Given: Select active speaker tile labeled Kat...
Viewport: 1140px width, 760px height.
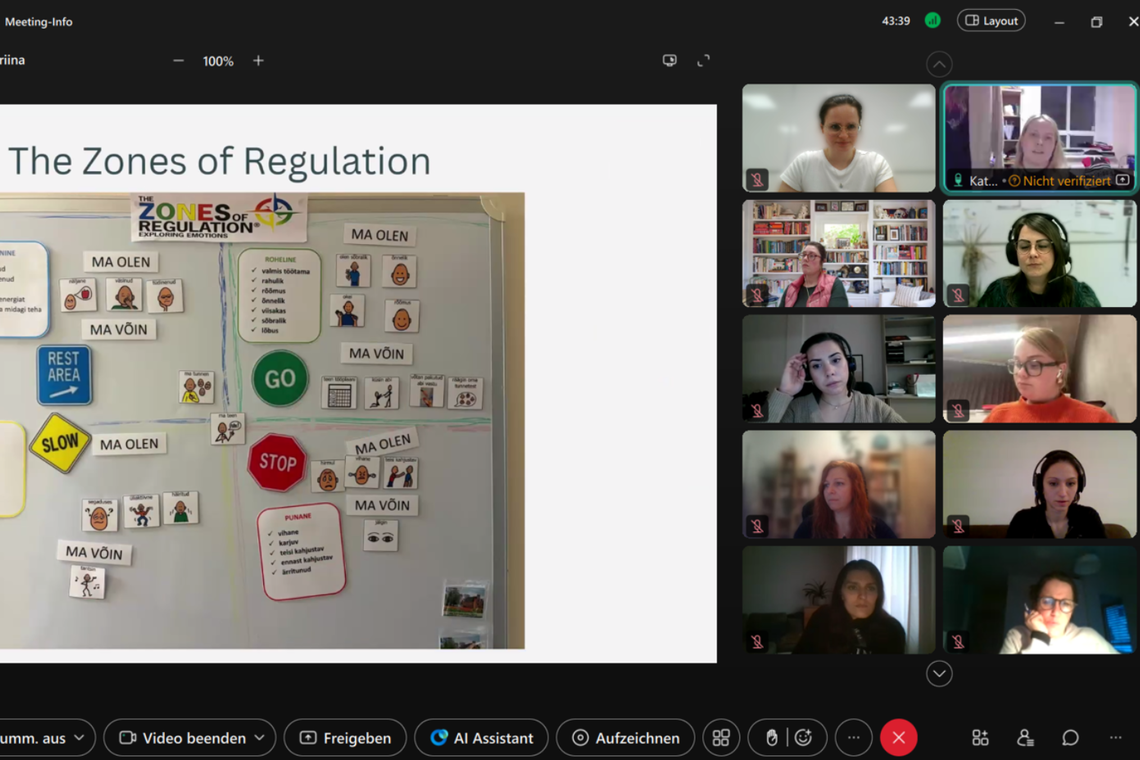Looking at the screenshot, I should (x=1040, y=137).
